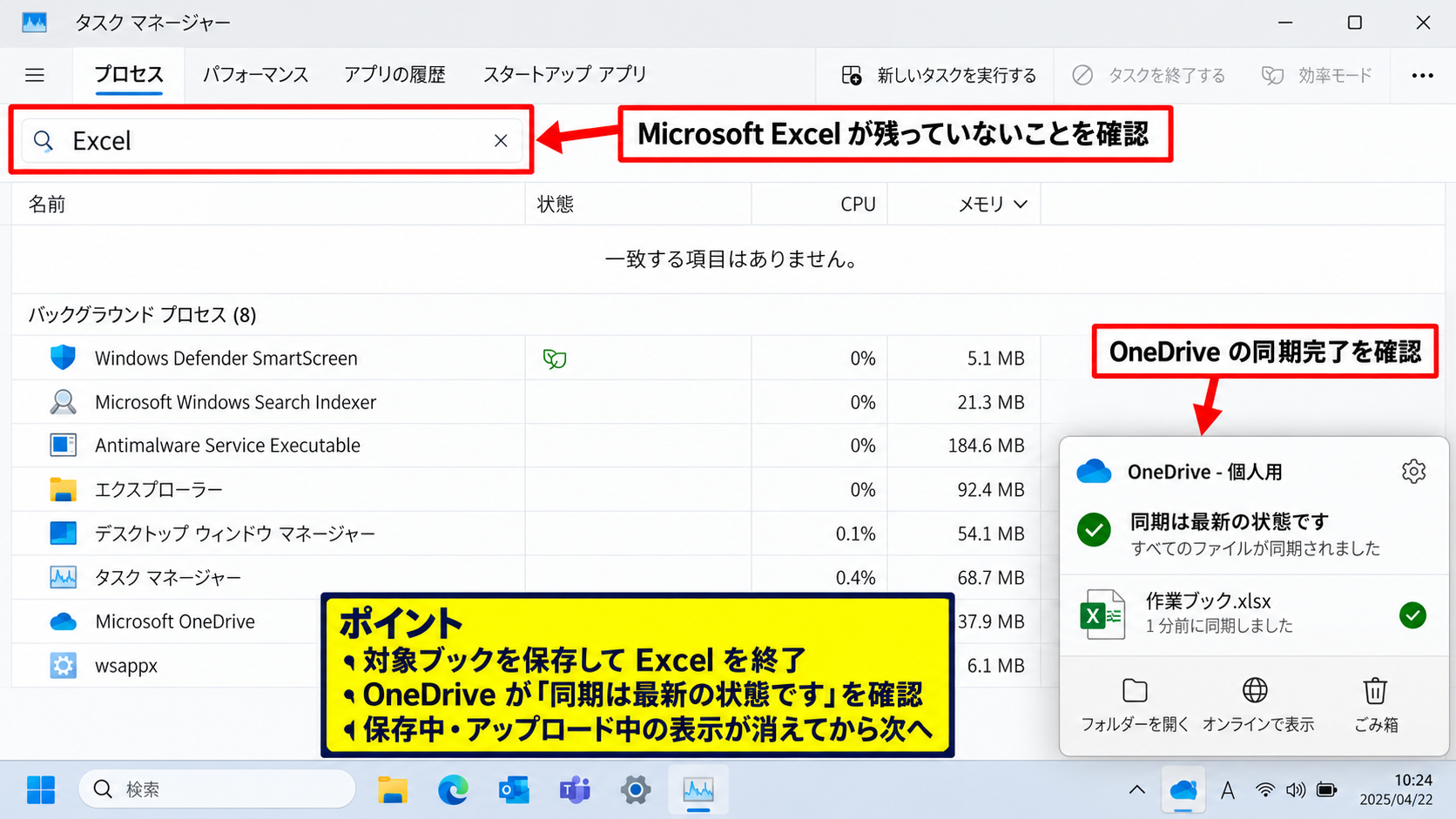This screenshot has width=1456, height=819.
Task: Click Windows Start button on taskbar
Action: click(40, 789)
